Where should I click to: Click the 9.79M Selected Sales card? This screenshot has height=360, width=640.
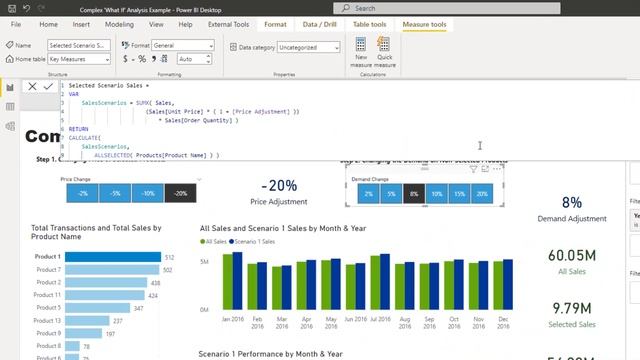(x=572, y=314)
